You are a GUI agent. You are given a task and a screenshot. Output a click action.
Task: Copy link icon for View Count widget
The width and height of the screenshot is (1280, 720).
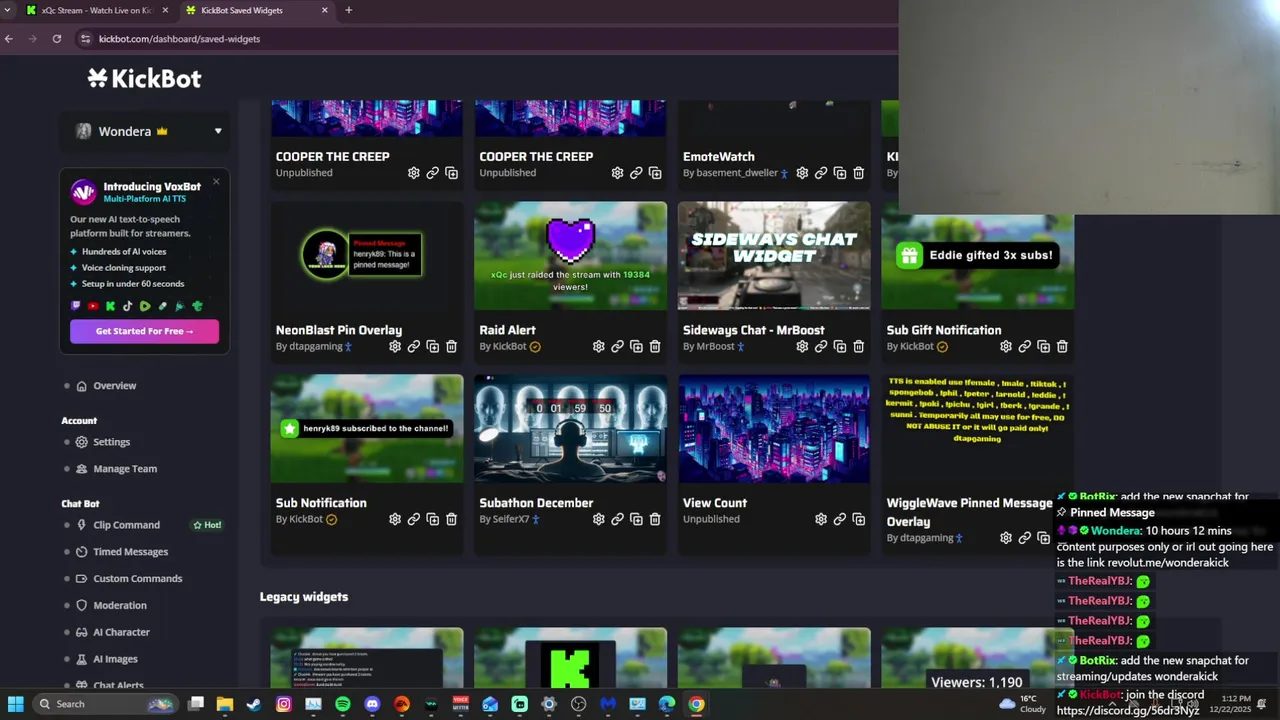[x=840, y=519]
